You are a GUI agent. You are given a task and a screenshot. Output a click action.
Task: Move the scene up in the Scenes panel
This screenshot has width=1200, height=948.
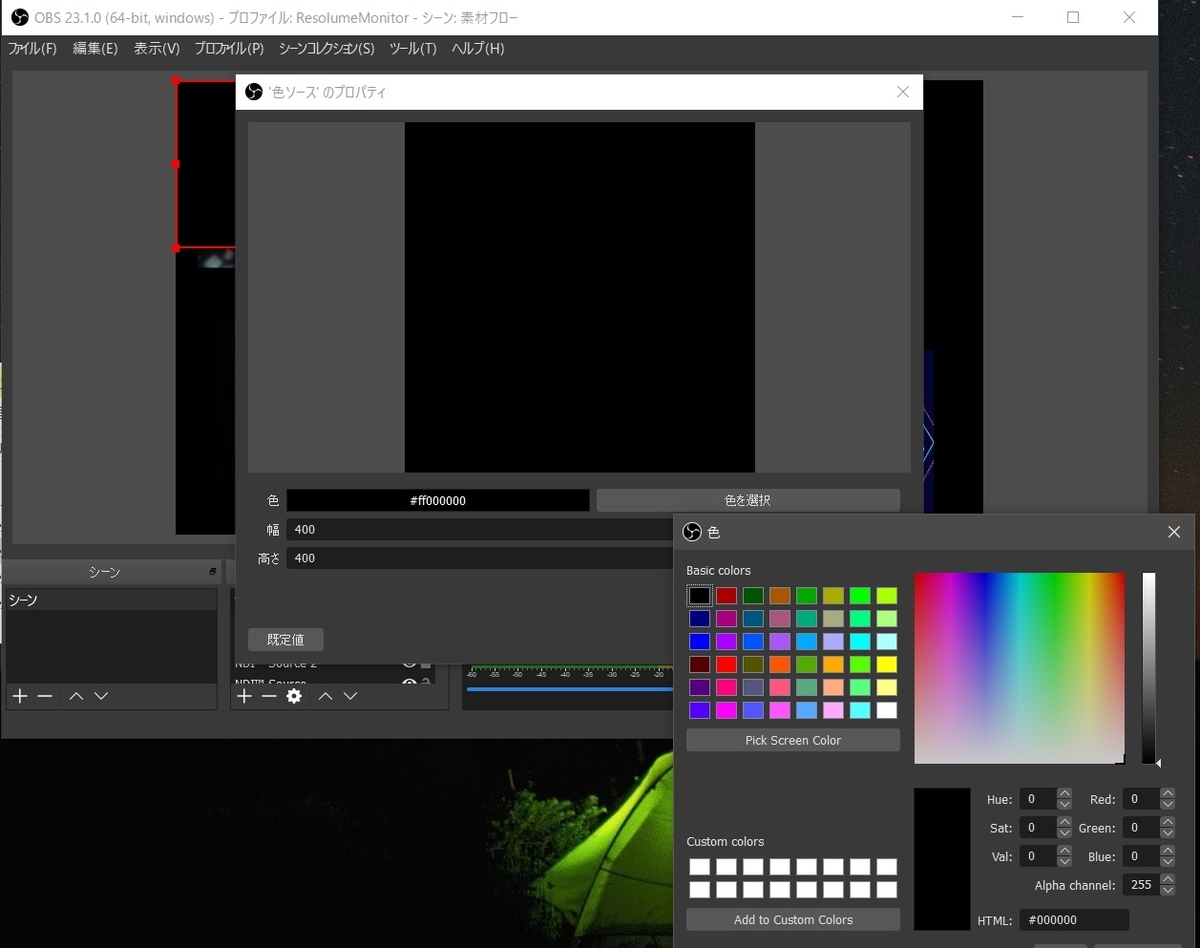coord(76,696)
